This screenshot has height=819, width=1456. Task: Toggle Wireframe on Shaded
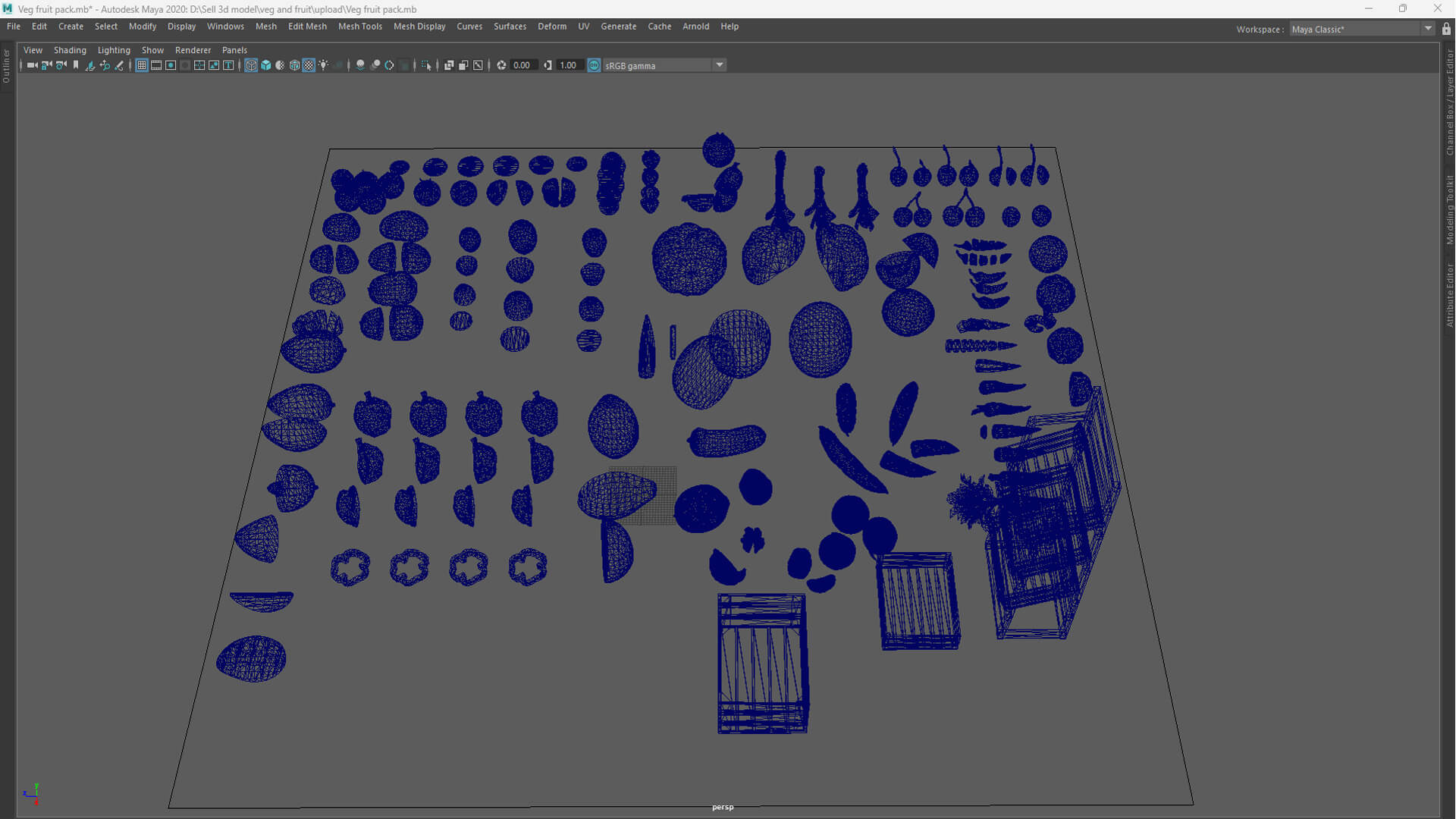click(x=294, y=65)
